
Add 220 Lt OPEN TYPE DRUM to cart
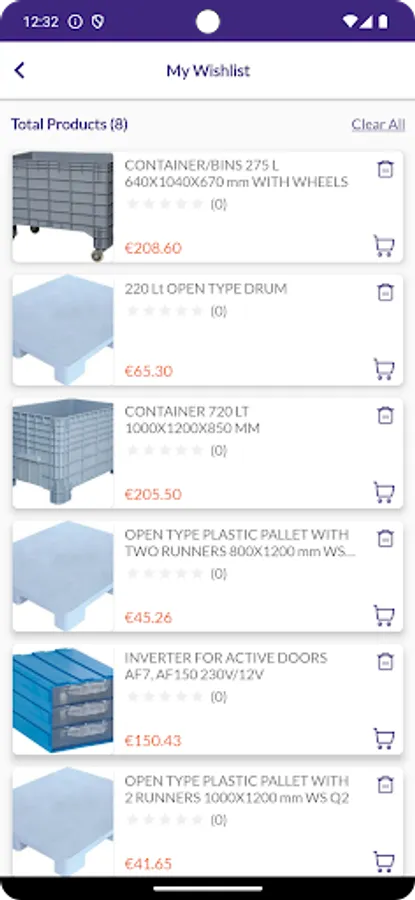point(384,369)
